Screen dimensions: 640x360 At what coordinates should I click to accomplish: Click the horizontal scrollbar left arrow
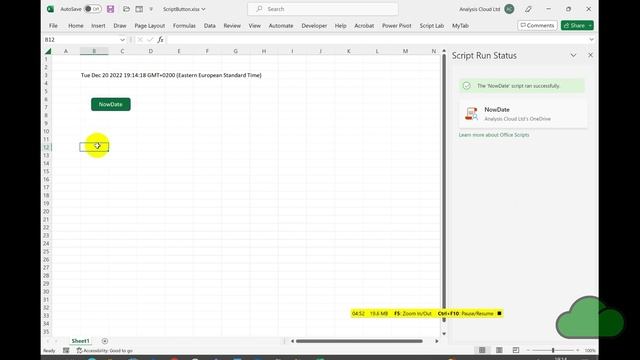[292, 341]
